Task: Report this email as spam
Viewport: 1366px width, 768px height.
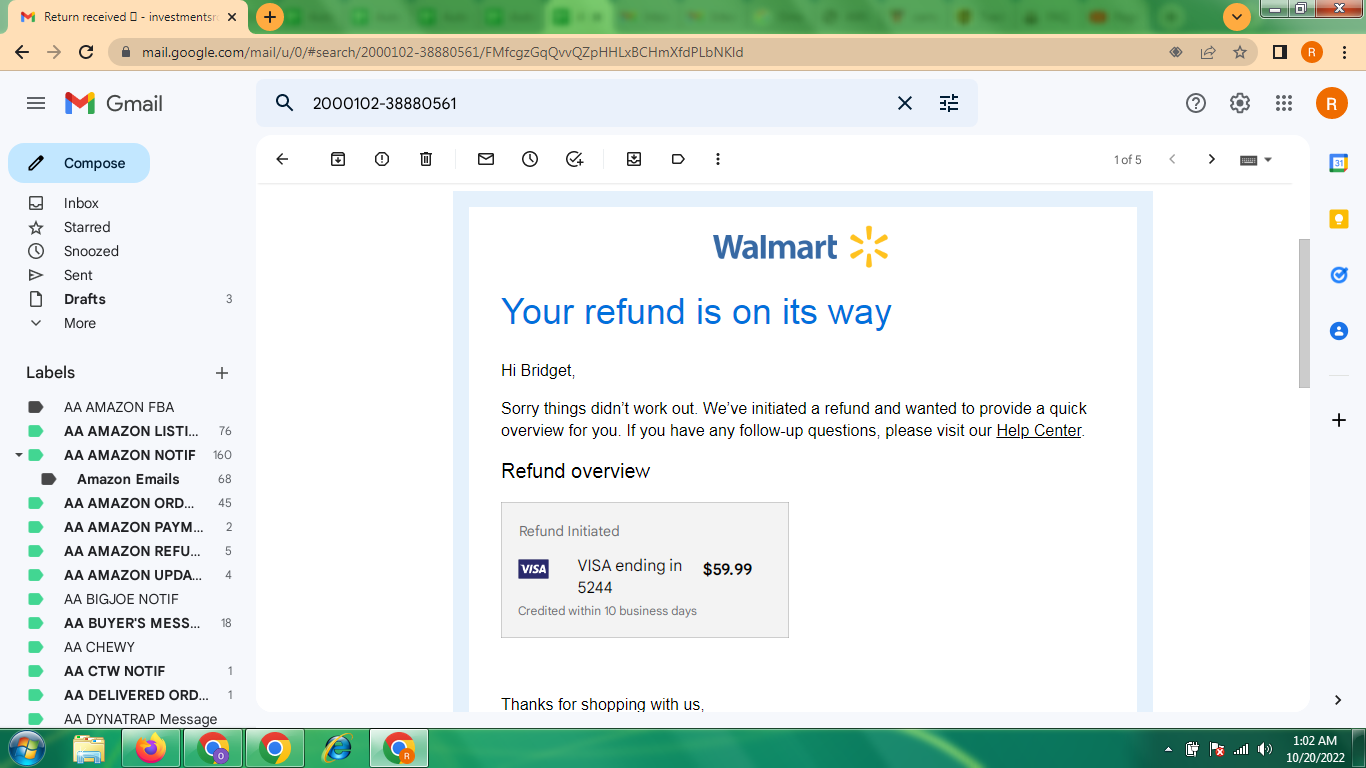Action: point(382,159)
